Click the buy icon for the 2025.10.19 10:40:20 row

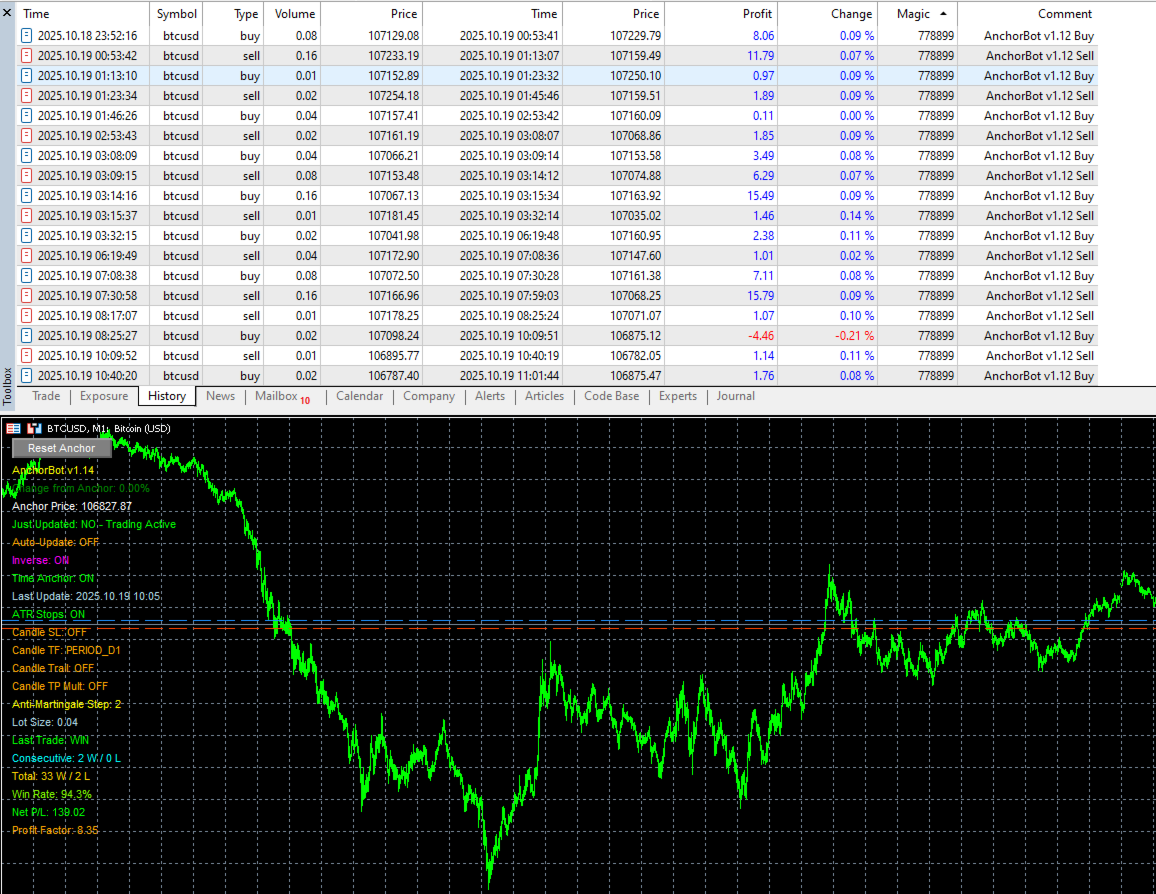click(27, 376)
